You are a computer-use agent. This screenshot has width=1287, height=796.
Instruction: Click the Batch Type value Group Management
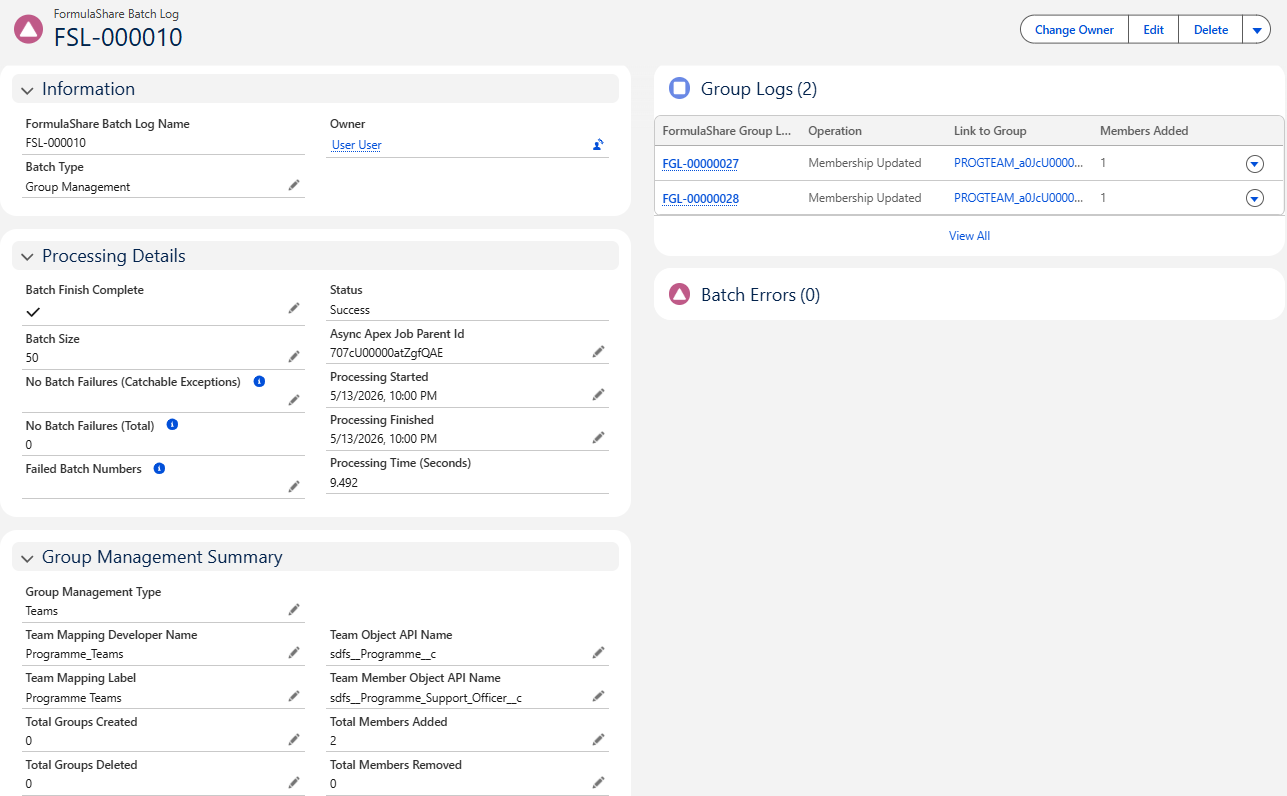point(78,187)
